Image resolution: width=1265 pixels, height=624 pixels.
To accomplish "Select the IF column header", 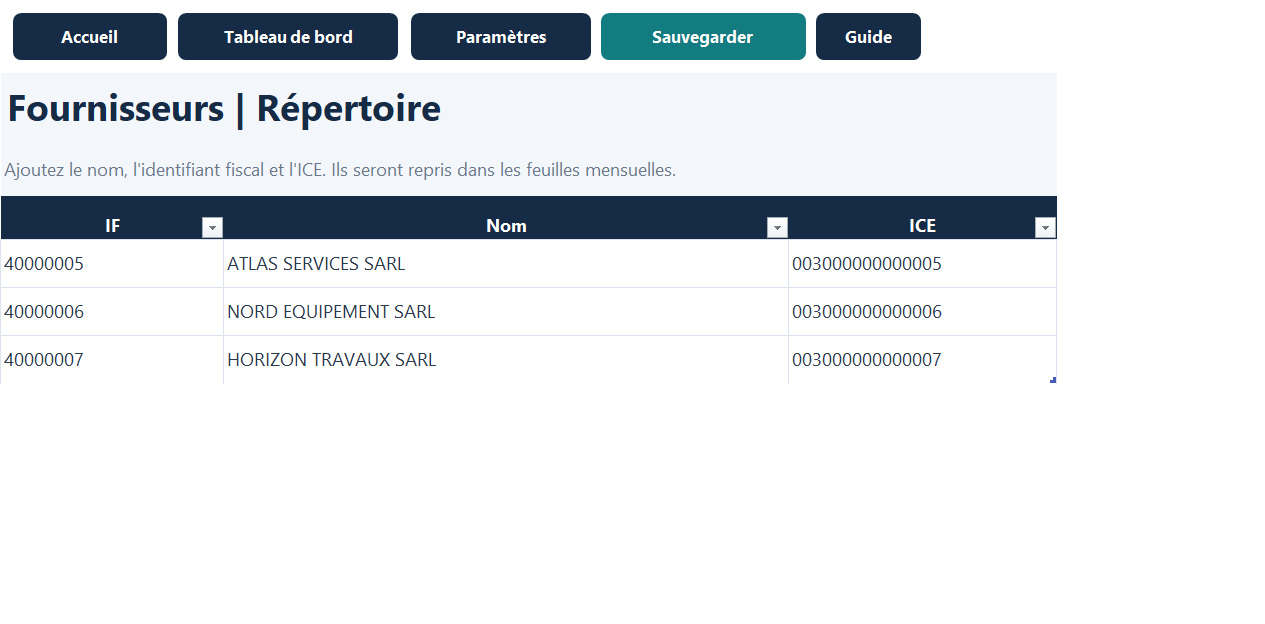I will 112,218.
